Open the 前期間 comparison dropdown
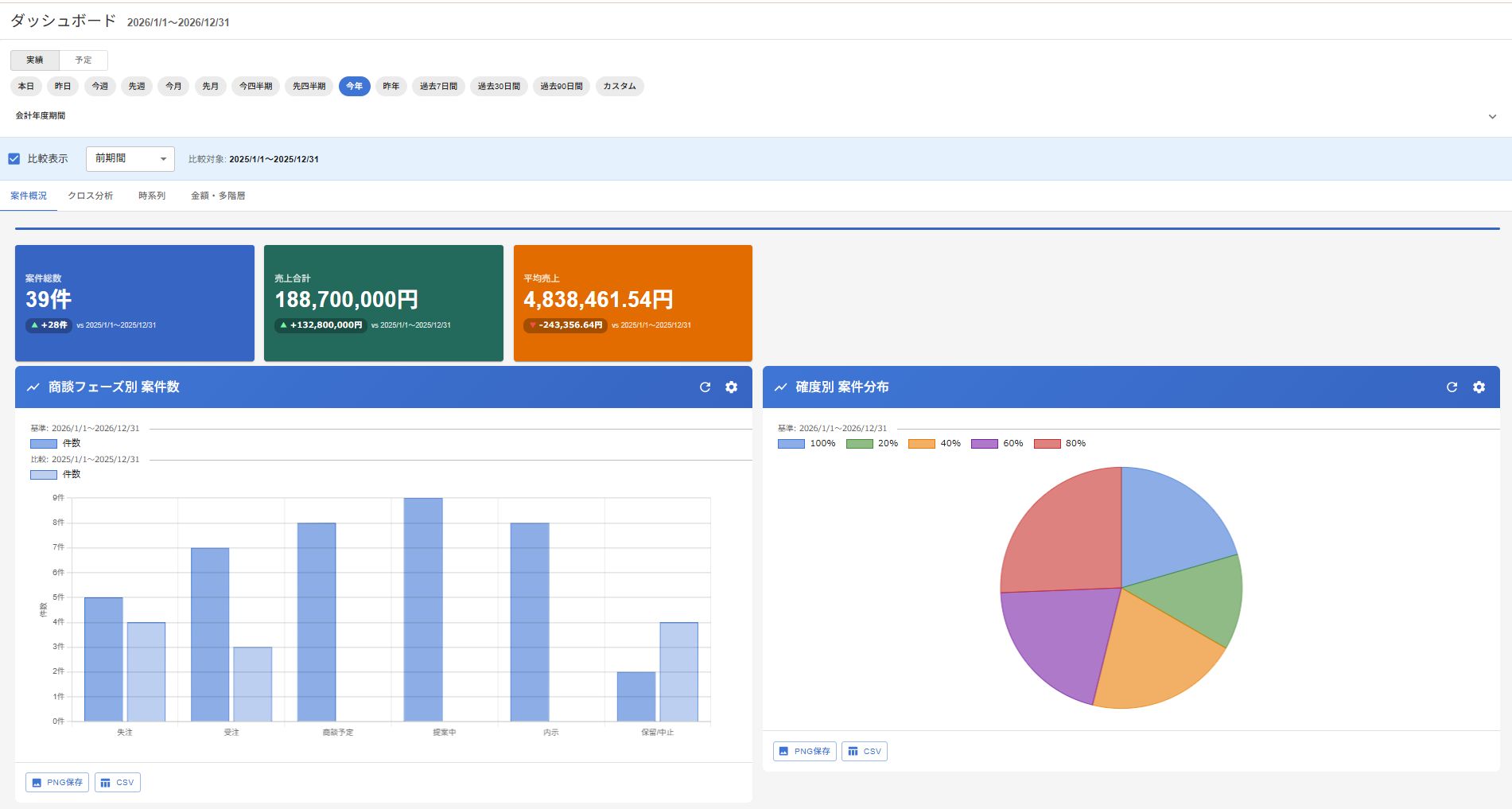Screen dimensions: 1512x809 pos(130,159)
